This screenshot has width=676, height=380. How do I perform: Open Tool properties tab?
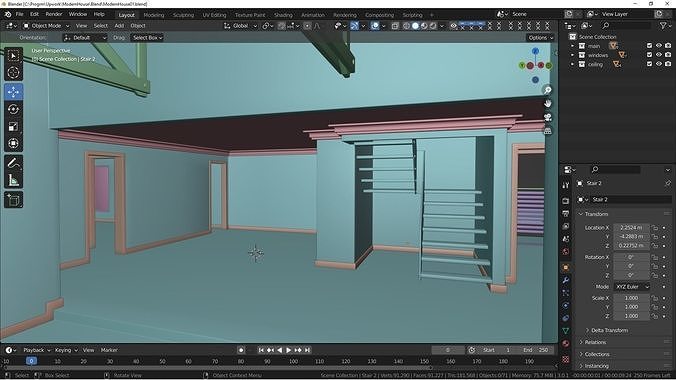pos(566,185)
